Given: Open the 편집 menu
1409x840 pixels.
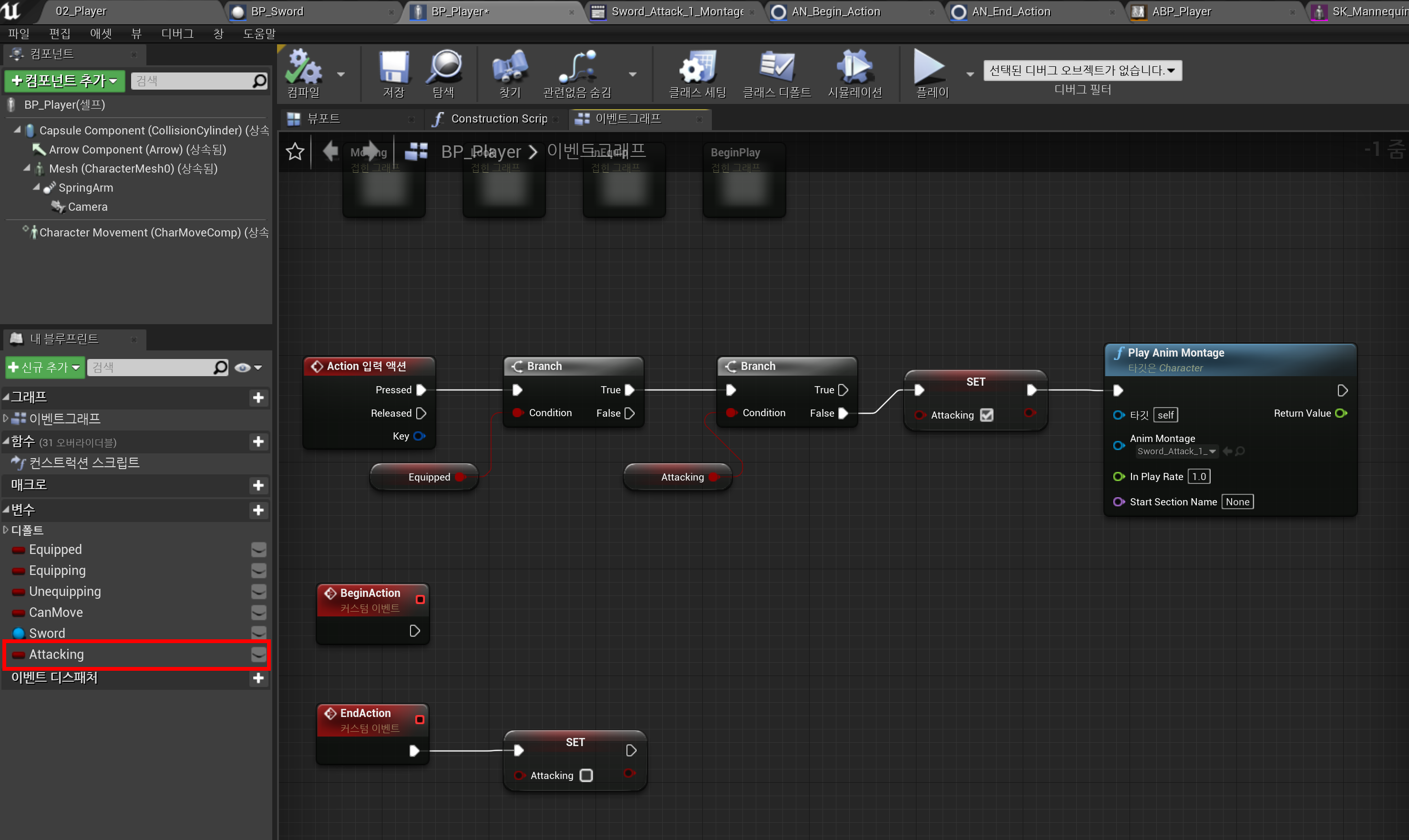Looking at the screenshot, I should 60,33.
